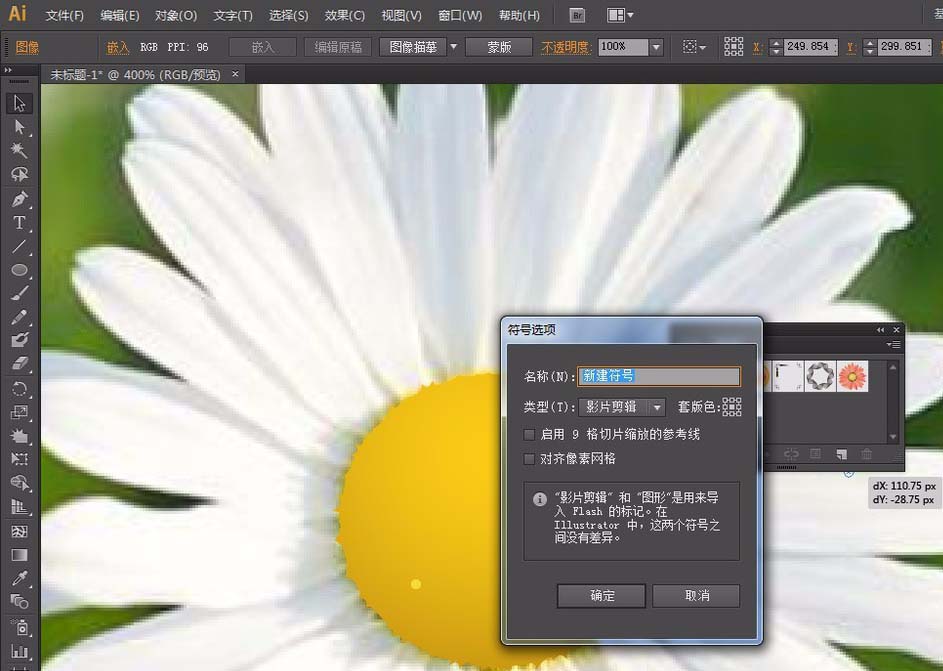Open the 文件(F) menu

point(64,16)
